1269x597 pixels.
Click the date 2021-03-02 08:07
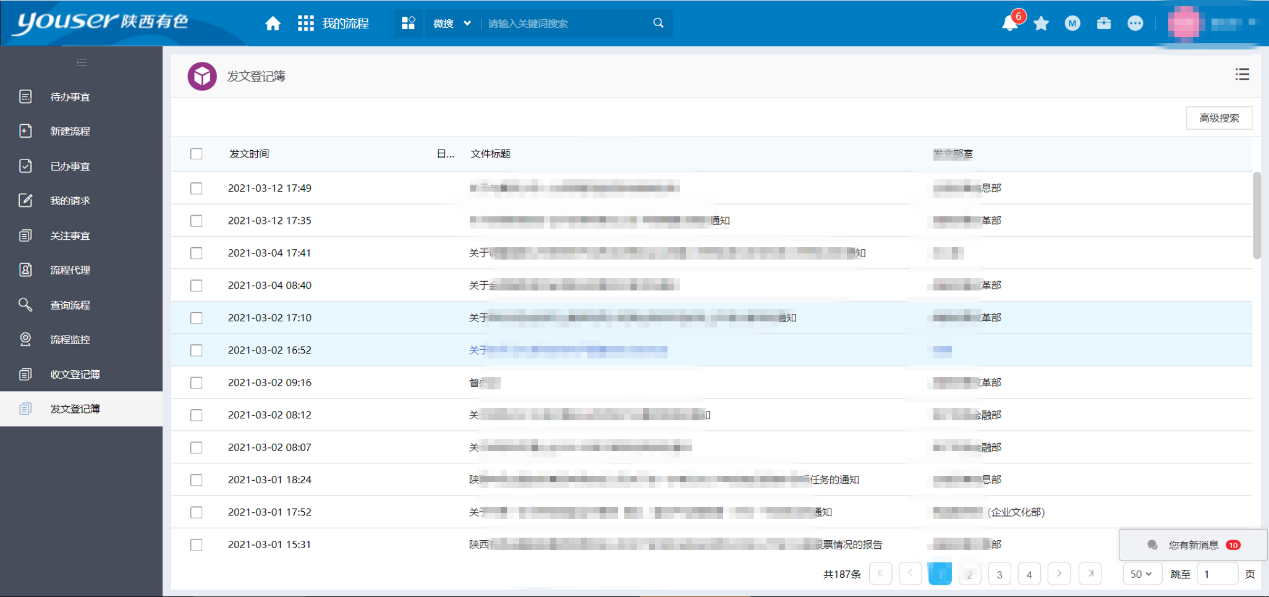(270, 447)
